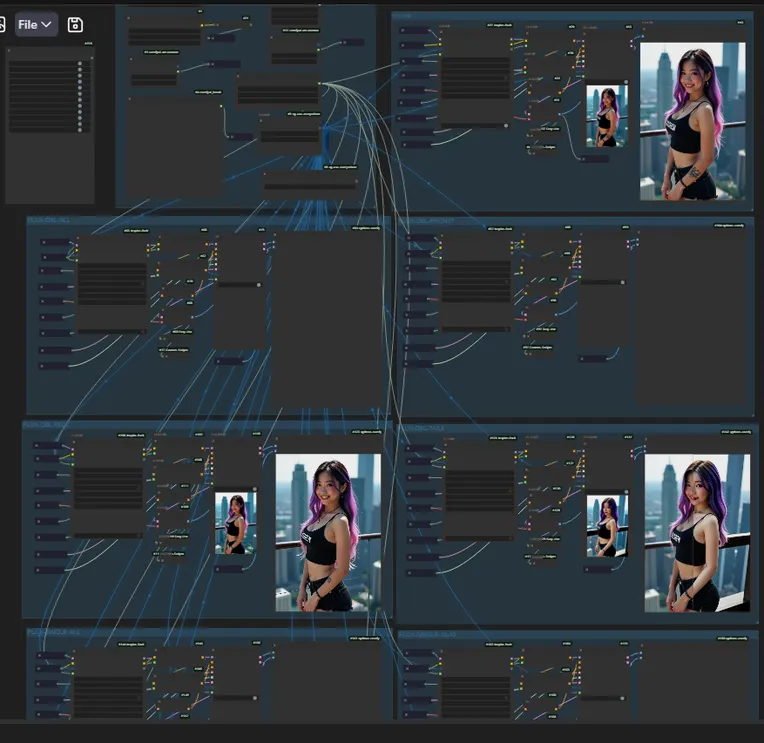Screen dimensions: 764x743
Task: Open the large generated image in the bottom-left image group
Action: 328,533
